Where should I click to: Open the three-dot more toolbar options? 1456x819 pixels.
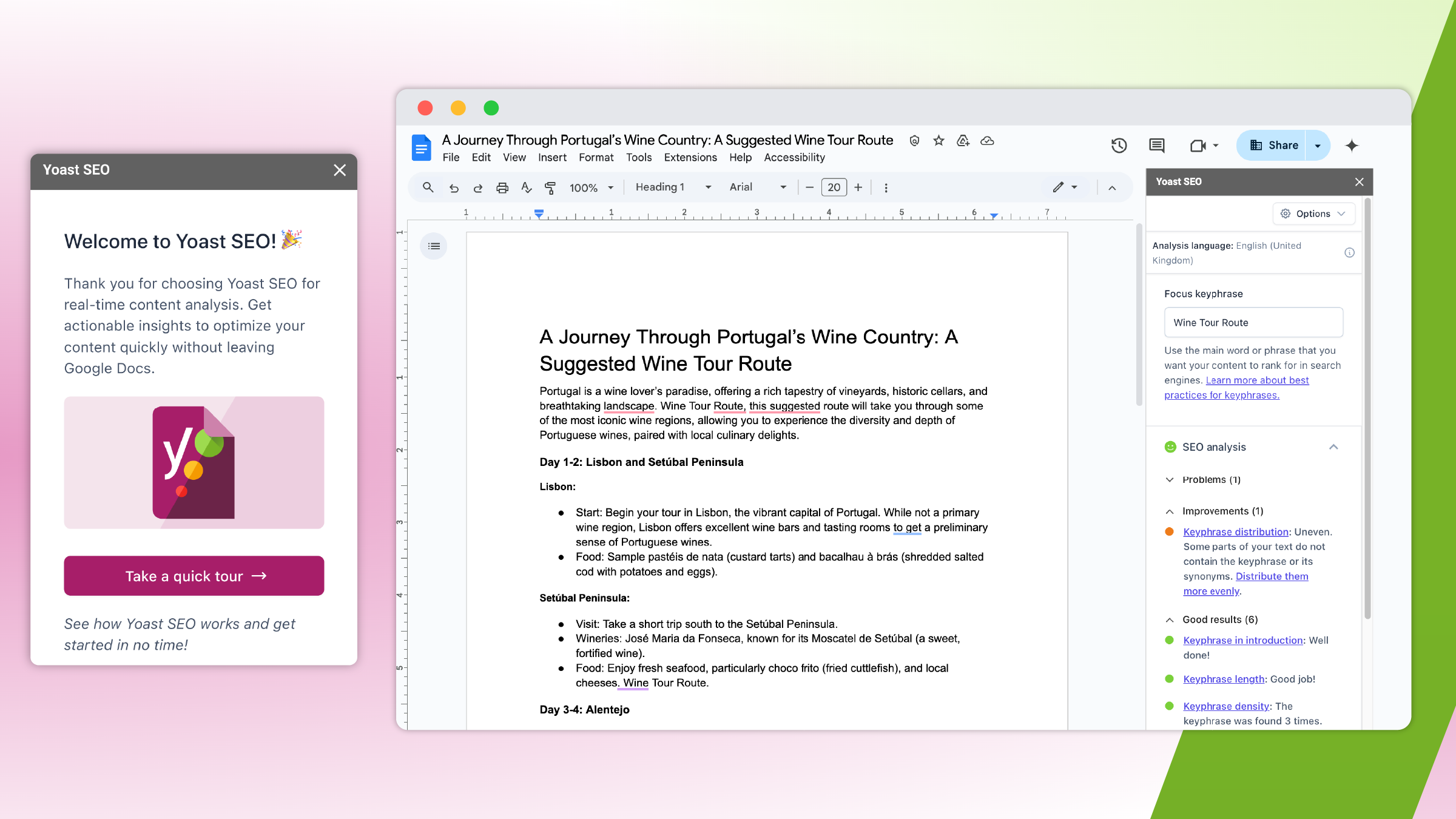click(886, 188)
